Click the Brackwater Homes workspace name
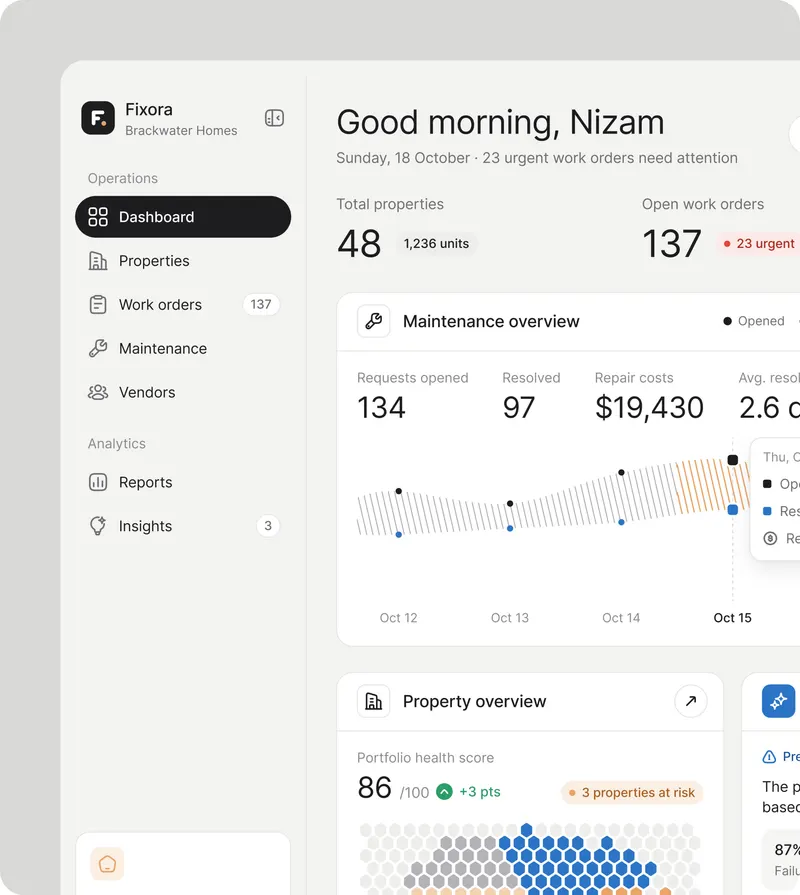 (x=181, y=131)
